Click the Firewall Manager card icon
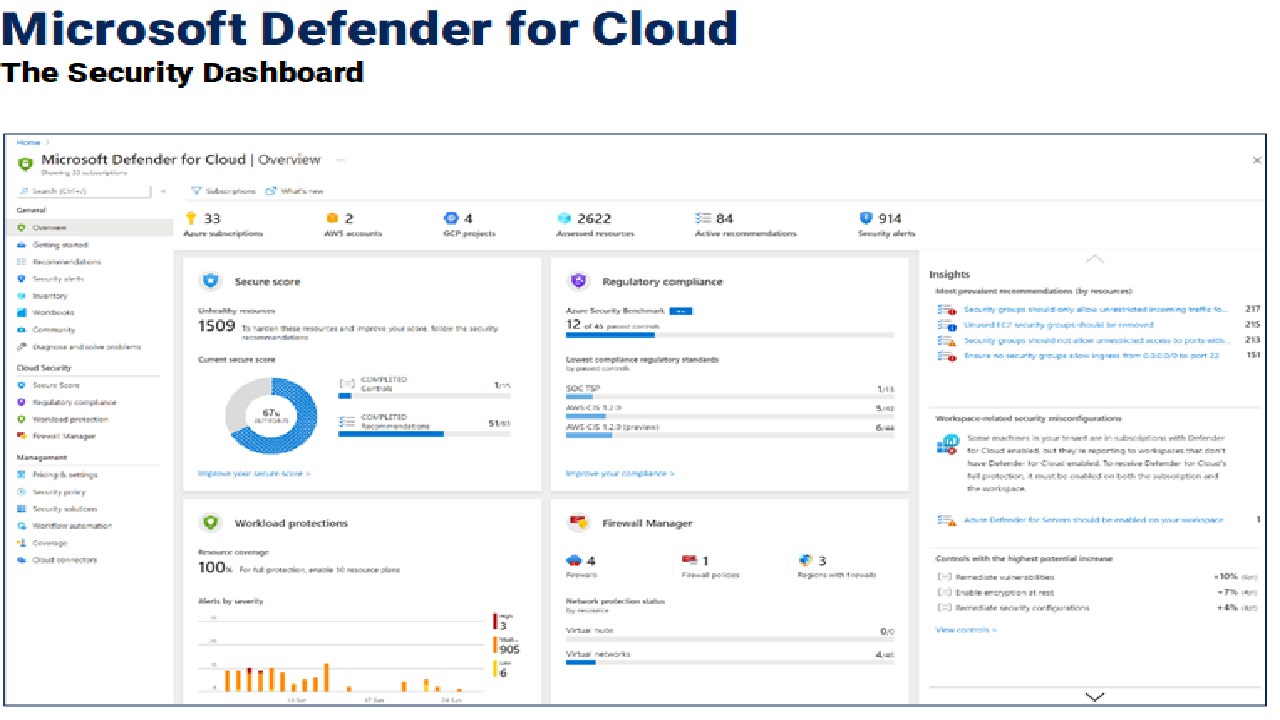 579,523
